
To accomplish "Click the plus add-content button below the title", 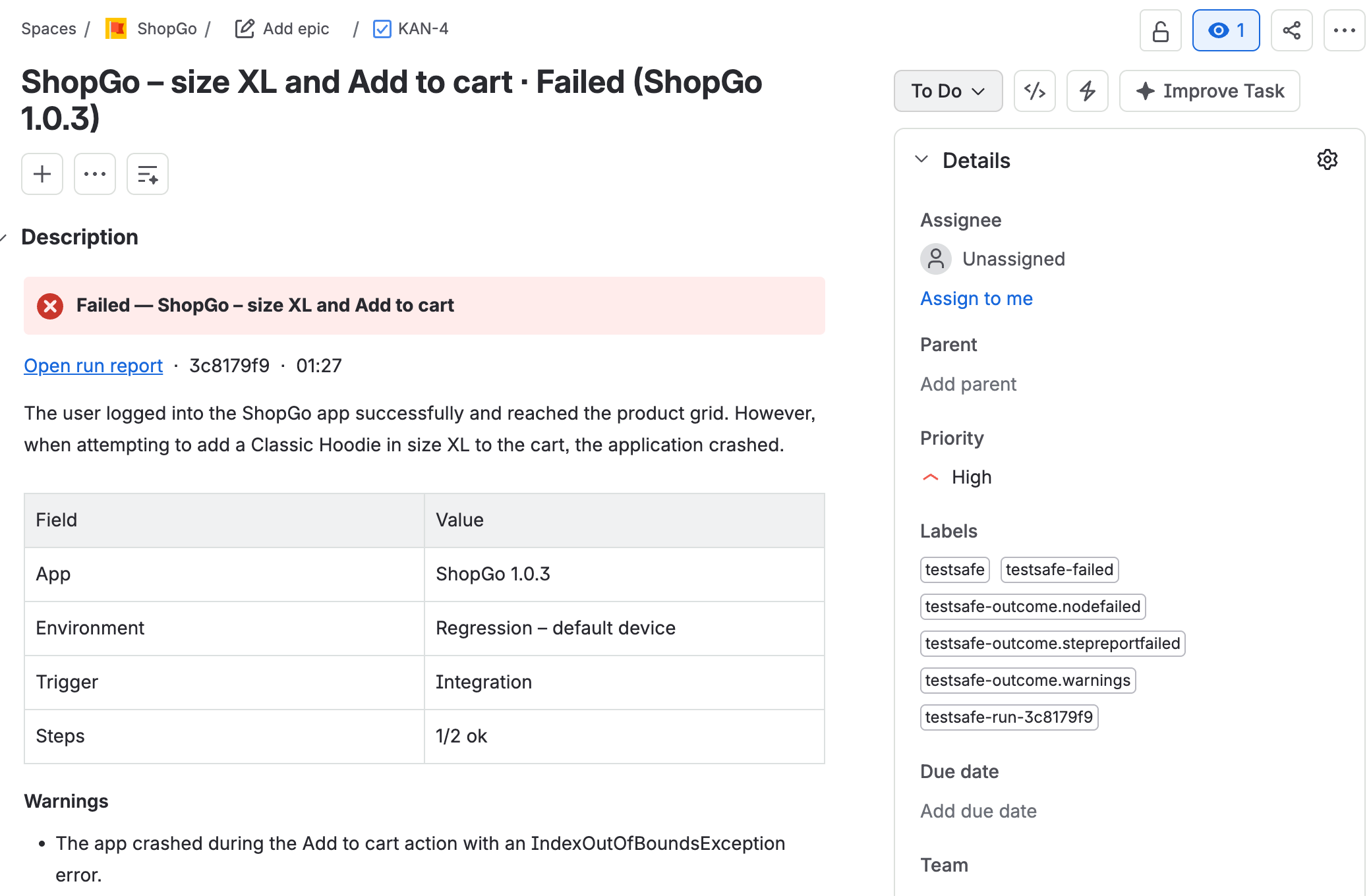I will (42, 174).
